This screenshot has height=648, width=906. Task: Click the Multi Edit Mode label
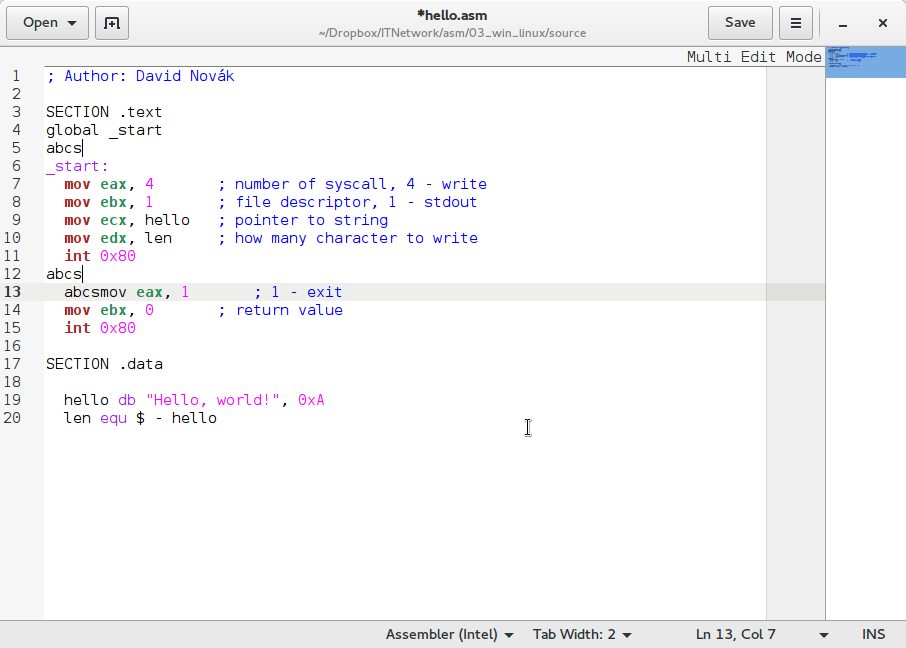click(x=753, y=57)
